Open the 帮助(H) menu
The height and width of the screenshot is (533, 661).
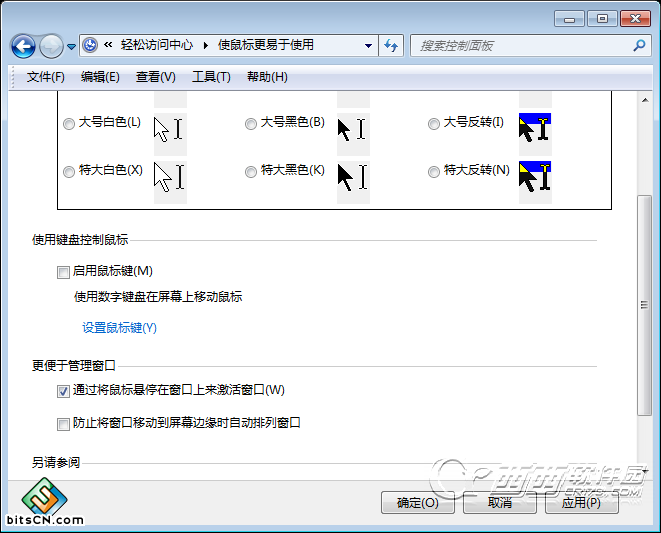267,77
